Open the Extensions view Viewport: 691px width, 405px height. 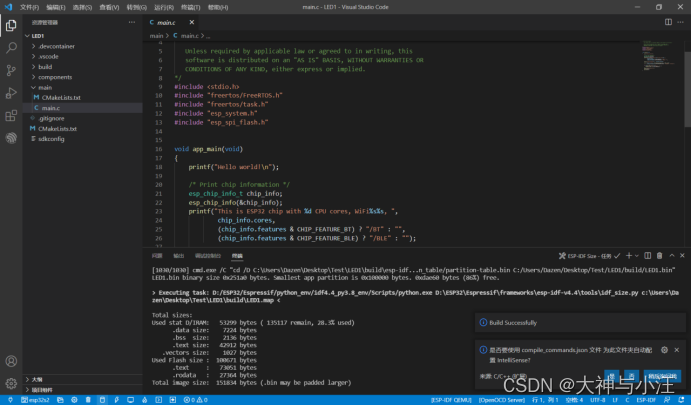point(11,115)
